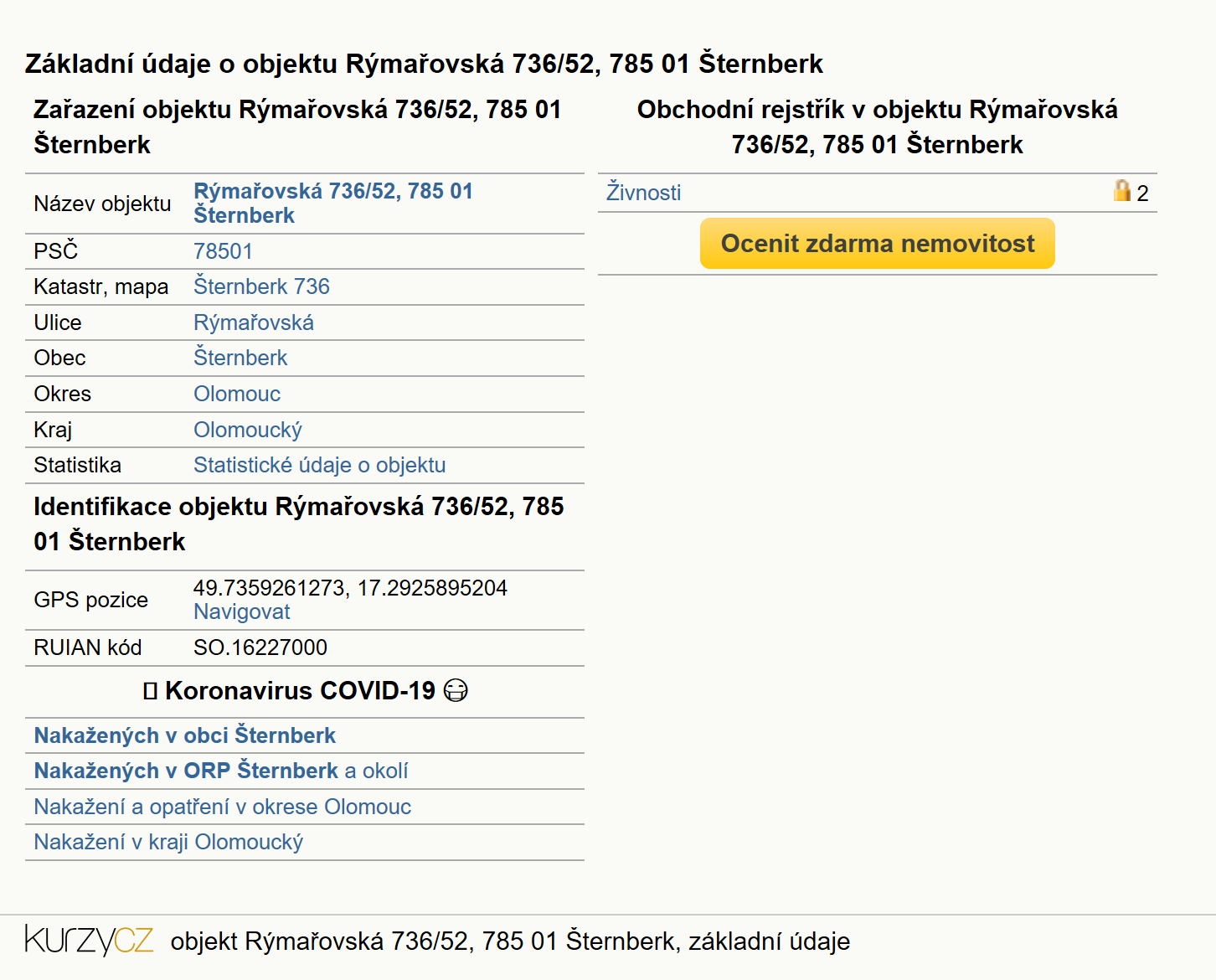Open the Živnosti link
Screen dimensions: 1216x980
(x=643, y=193)
